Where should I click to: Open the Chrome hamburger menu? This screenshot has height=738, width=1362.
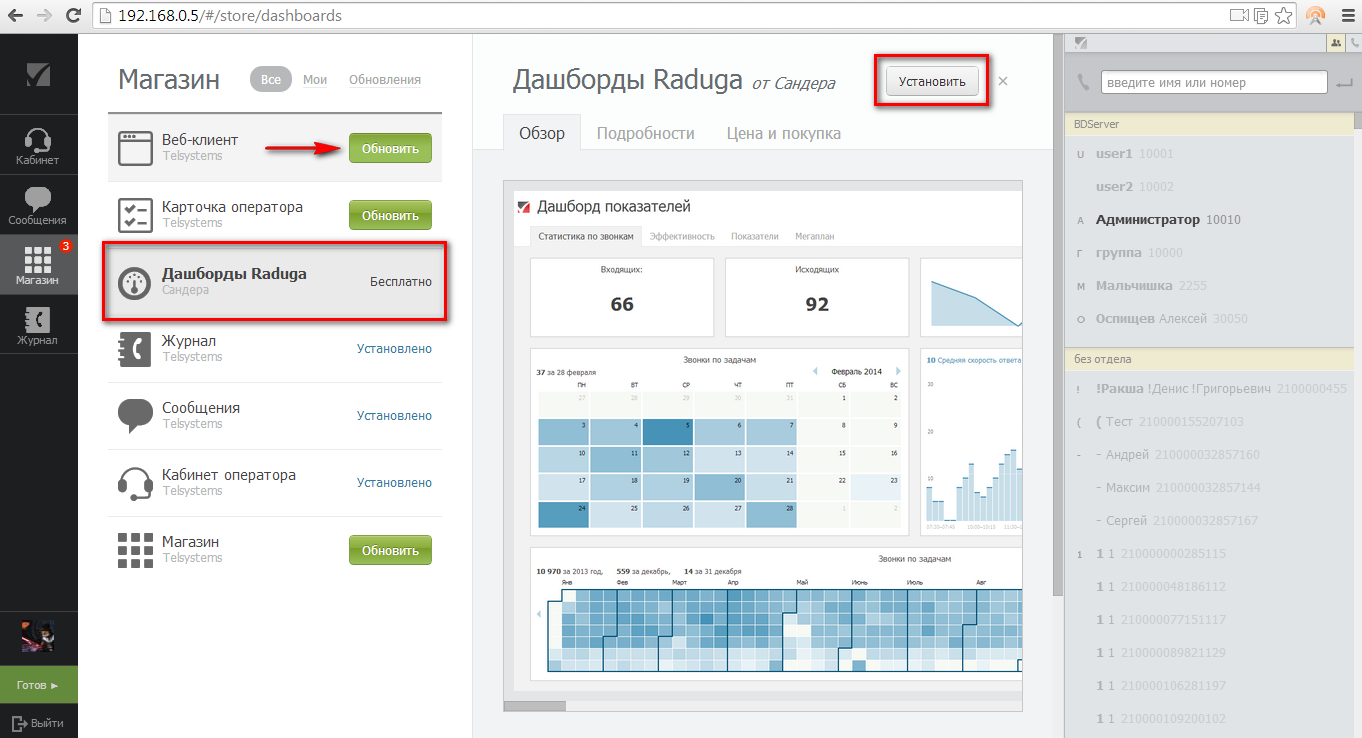1345,15
